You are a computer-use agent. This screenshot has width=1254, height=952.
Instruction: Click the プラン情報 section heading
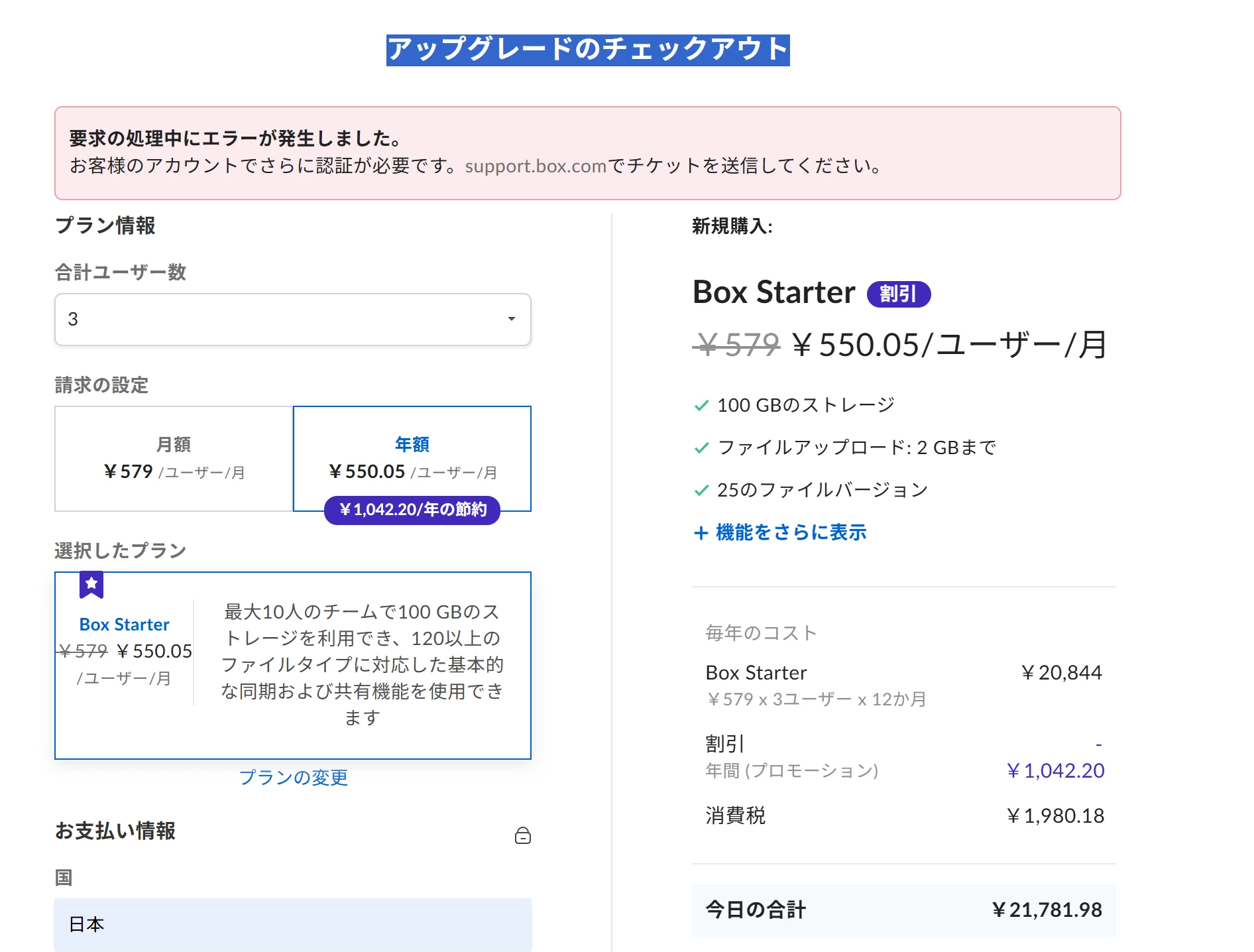pyautogui.click(x=105, y=225)
